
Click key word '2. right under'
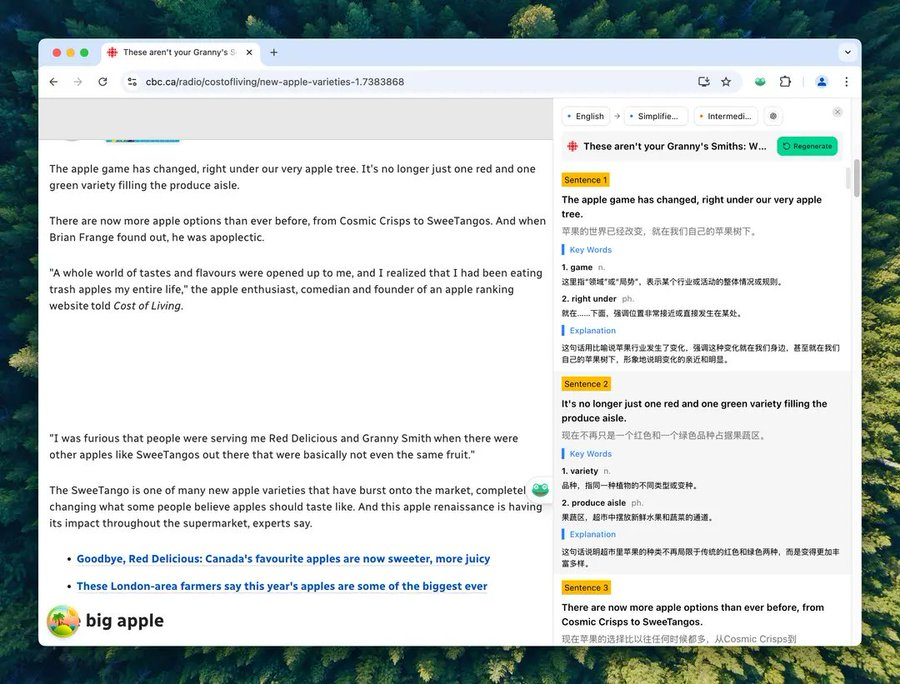[589, 299]
